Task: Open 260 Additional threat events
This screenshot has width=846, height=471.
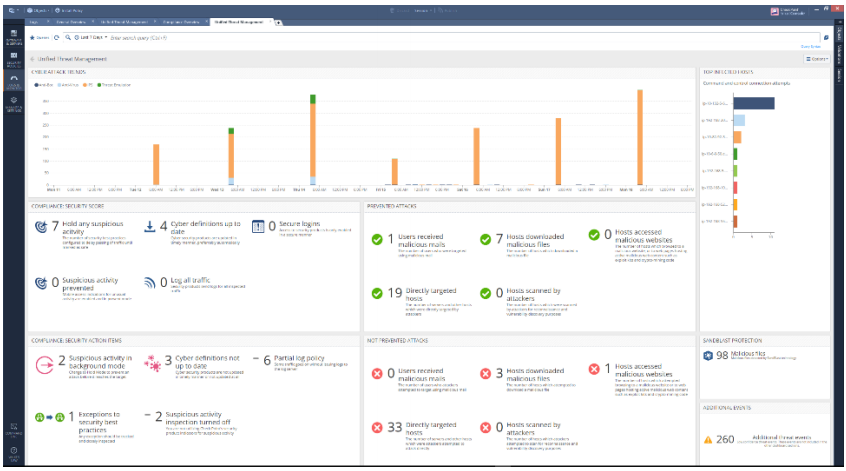Action: coord(766,440)
